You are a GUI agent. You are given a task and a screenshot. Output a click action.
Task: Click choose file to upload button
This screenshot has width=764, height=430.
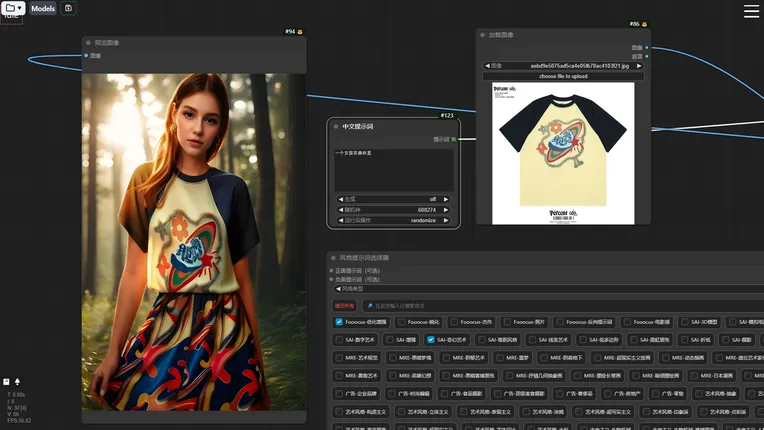click(x=563, y=76)
